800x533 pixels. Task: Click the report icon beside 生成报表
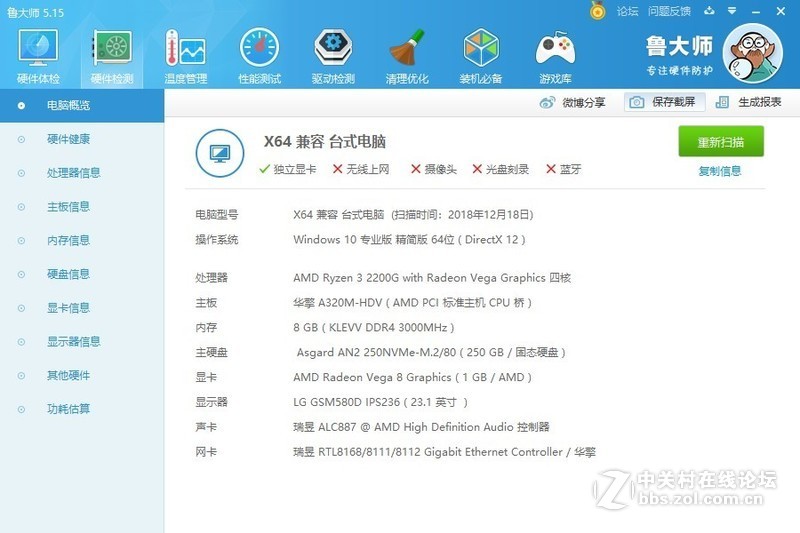tap(722, 103)
